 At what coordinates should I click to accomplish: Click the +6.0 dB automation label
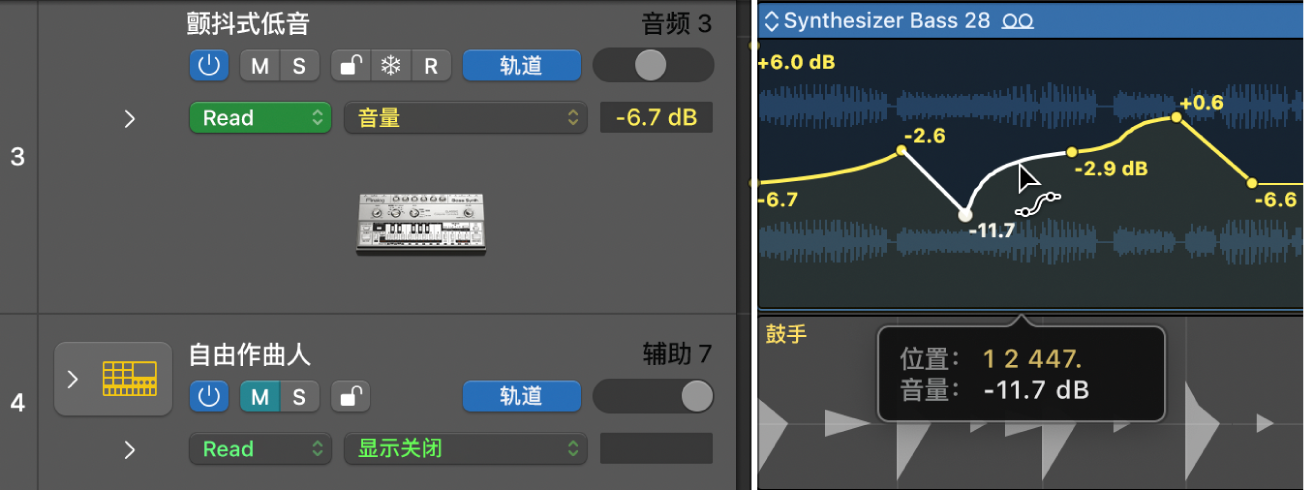(x=796, y=62)
